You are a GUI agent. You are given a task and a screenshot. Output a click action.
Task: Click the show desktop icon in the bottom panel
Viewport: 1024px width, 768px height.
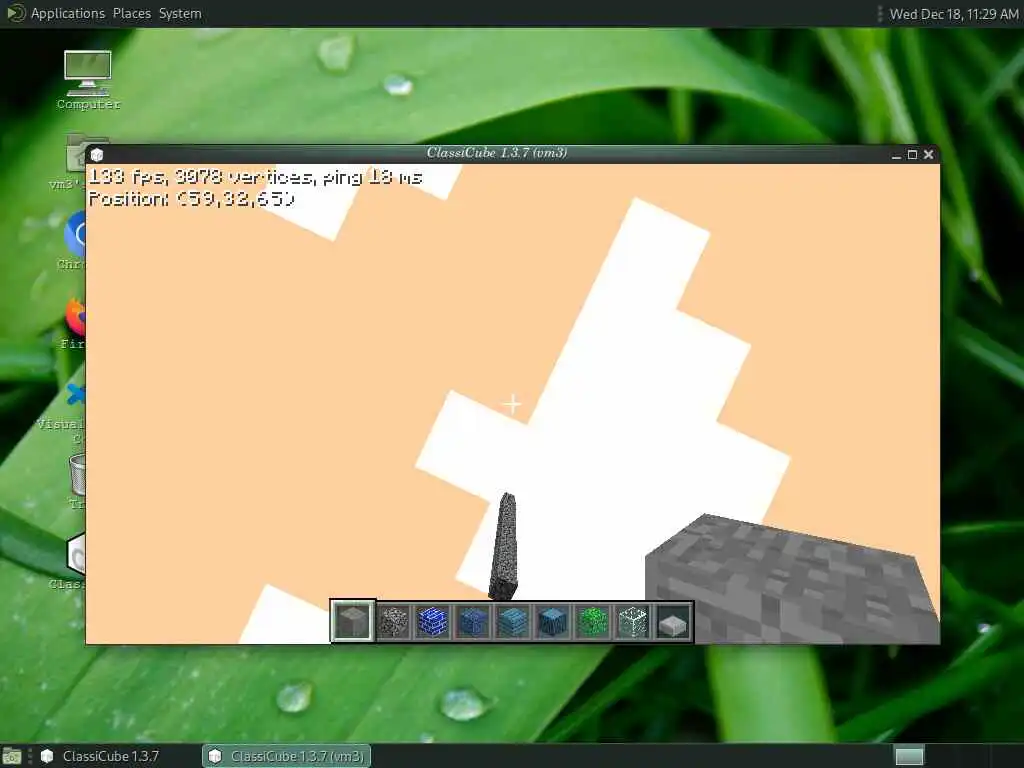(x=12, y=756)
